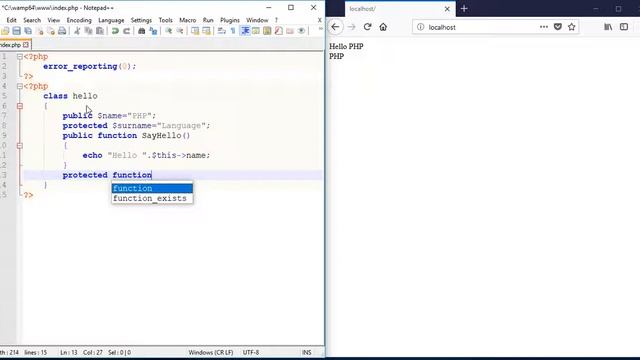This screenshot has width=640, height=360.
Task: Open the page actions three-dots menu
Action: (x=544, y=27)
